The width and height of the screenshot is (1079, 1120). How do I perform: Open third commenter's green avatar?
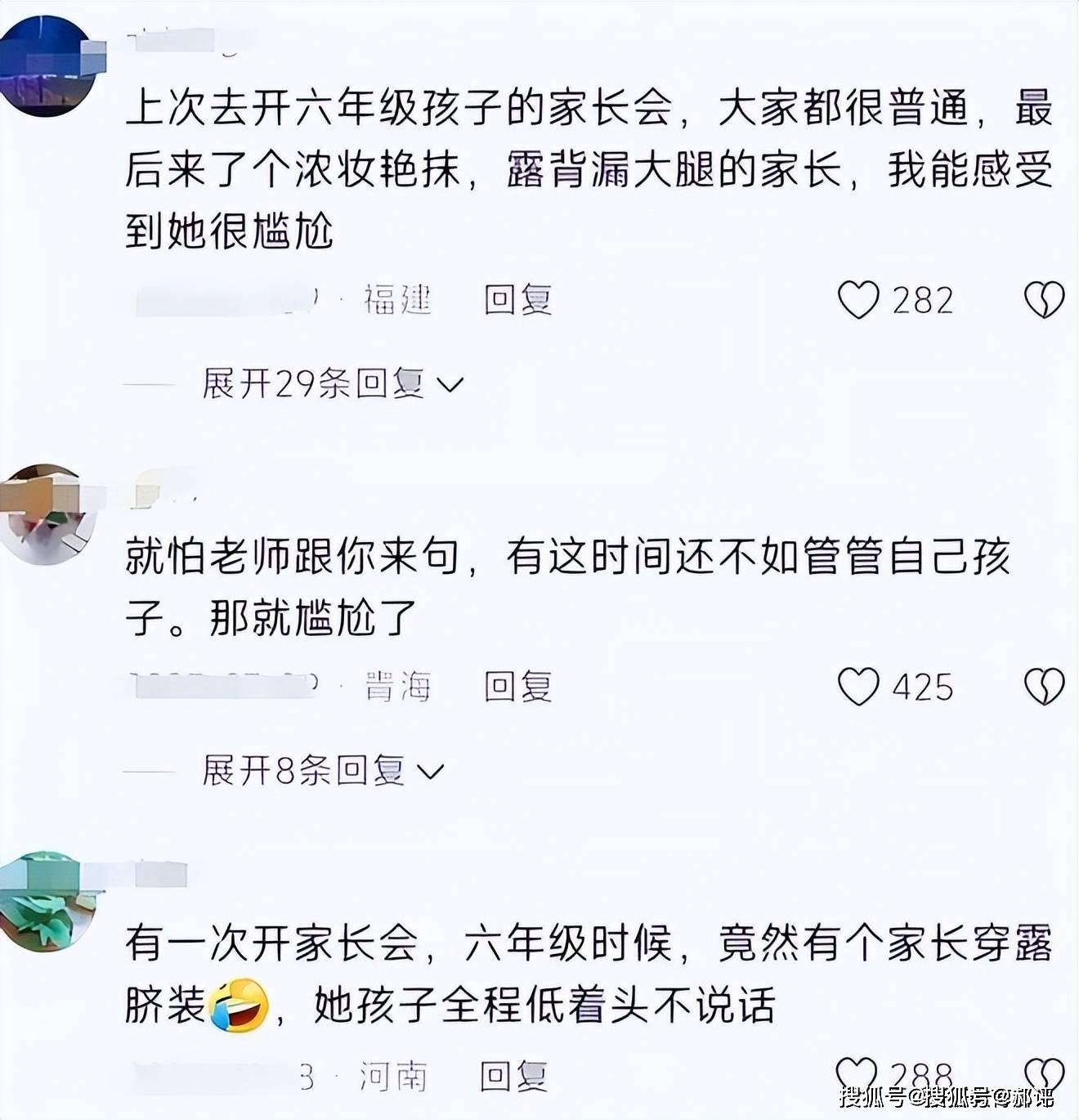[x=47, y=901]
